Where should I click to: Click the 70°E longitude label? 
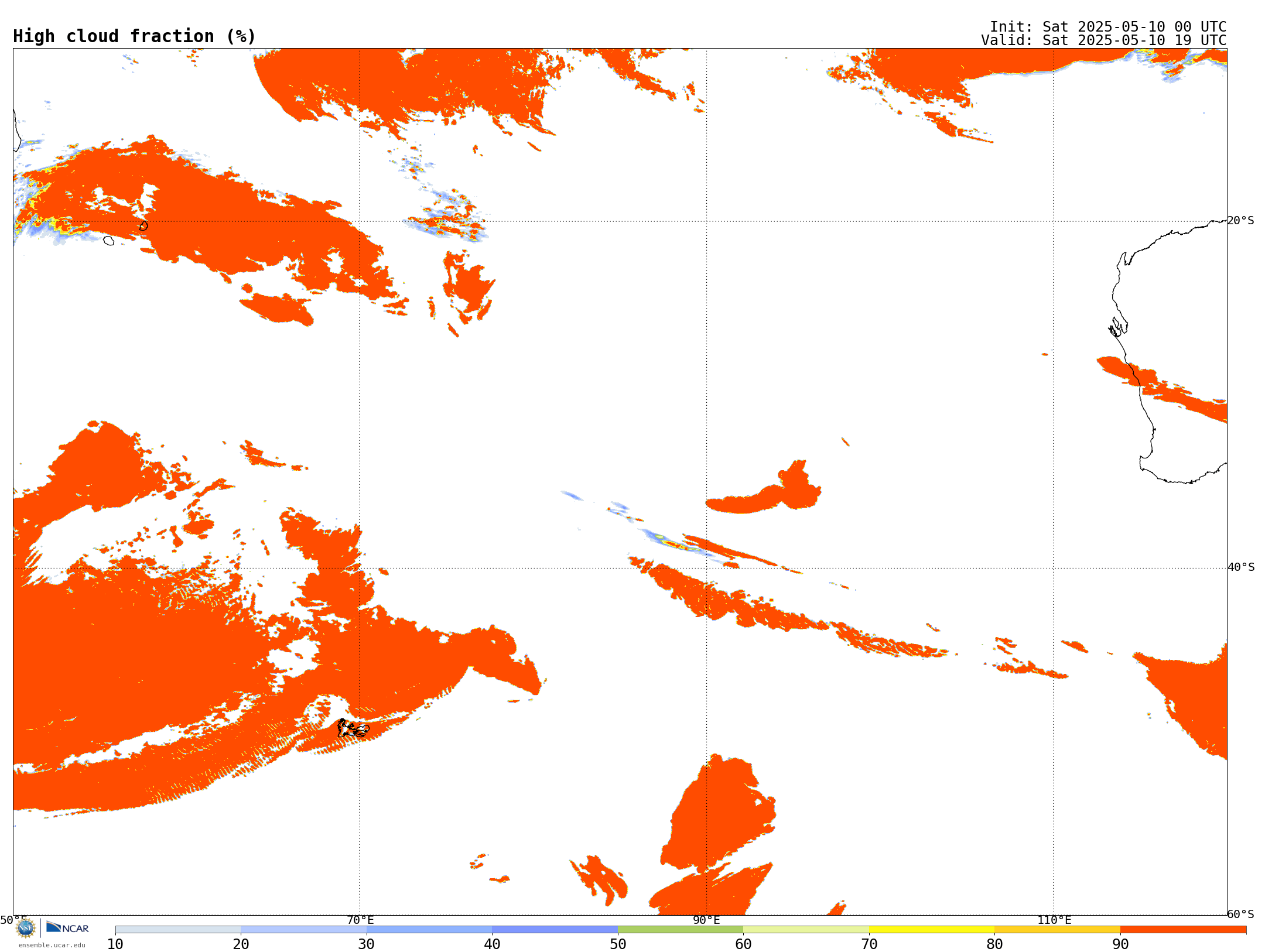pos(360,920)
